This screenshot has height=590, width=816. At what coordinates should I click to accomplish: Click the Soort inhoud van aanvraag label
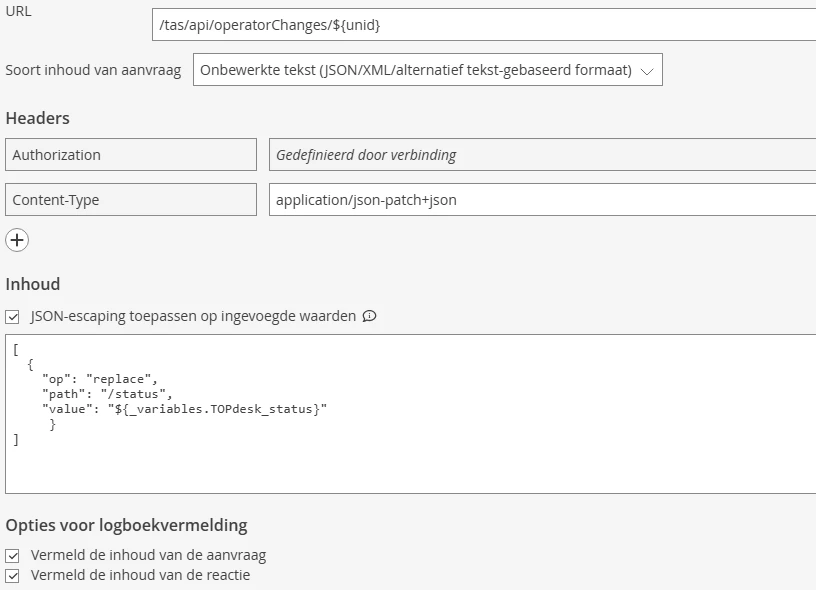coord(93,70)
